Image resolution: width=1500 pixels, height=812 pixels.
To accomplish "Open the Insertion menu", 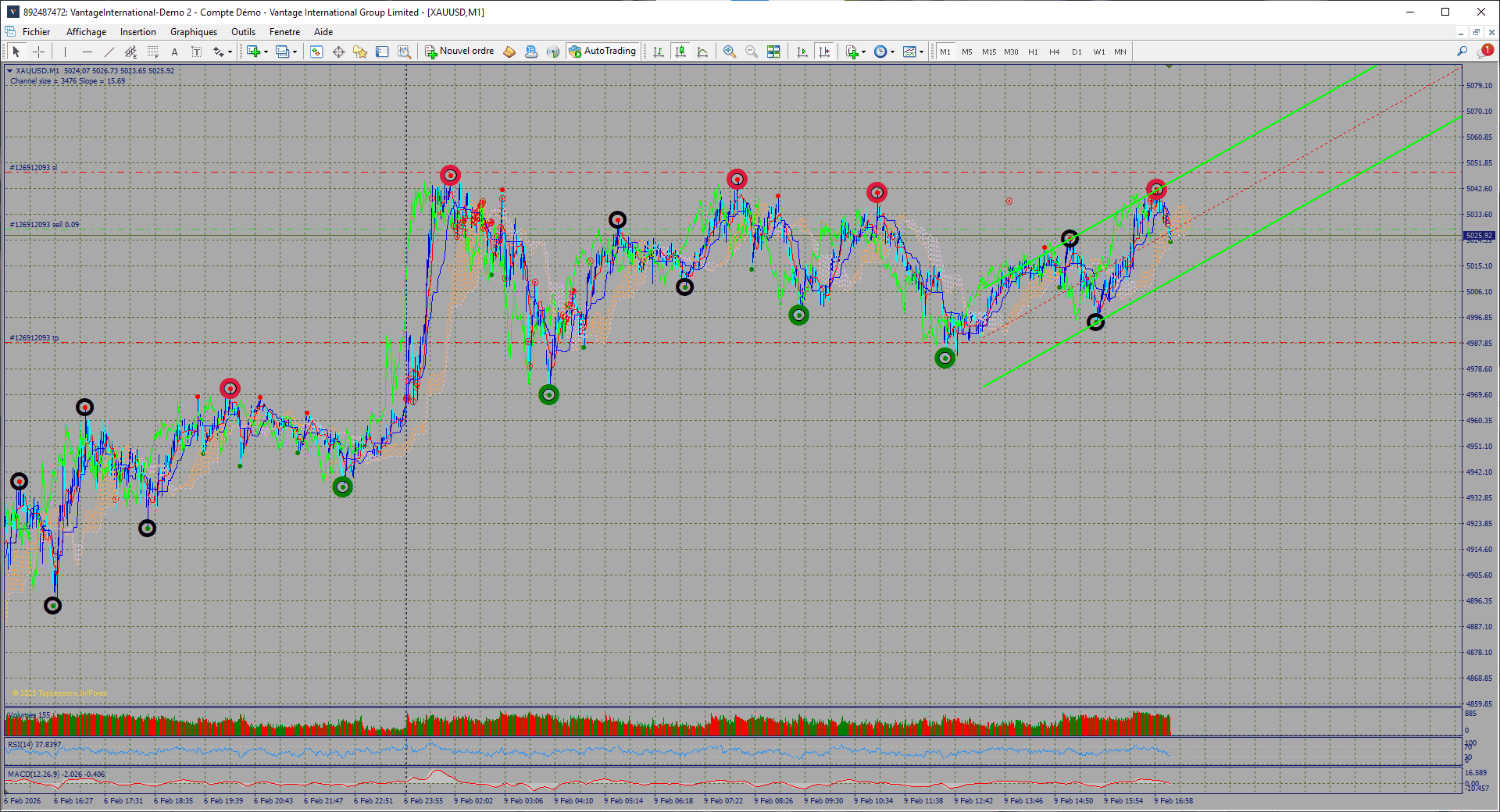I will (x=138, y=32).
